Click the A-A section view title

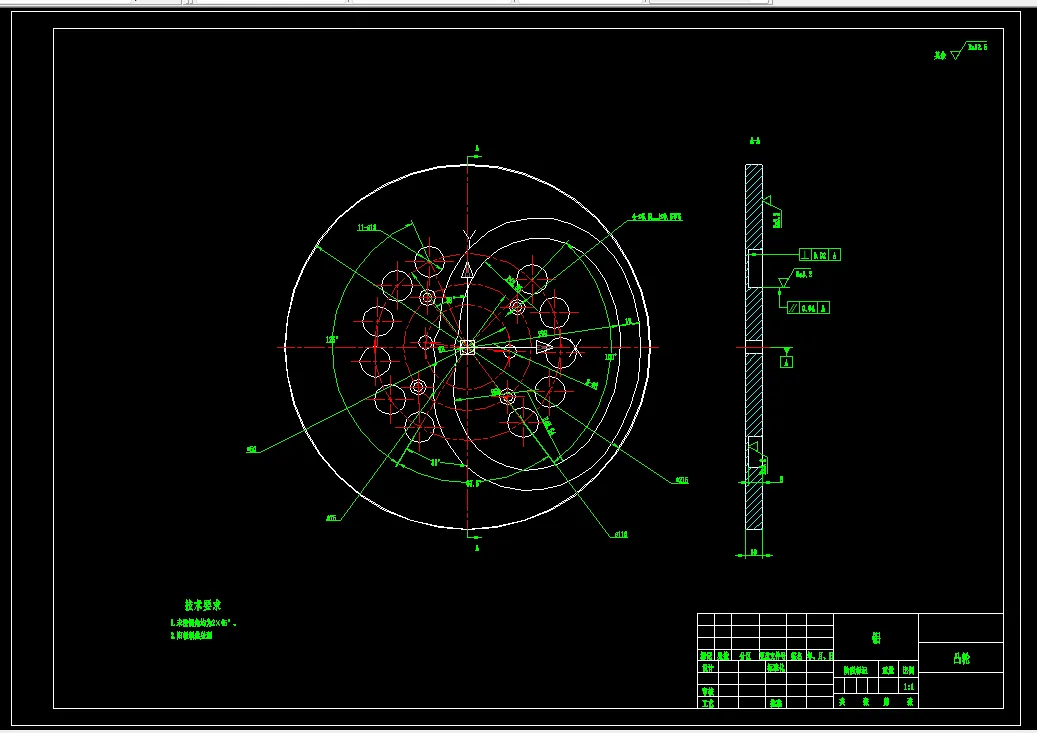tap(755, 141)
